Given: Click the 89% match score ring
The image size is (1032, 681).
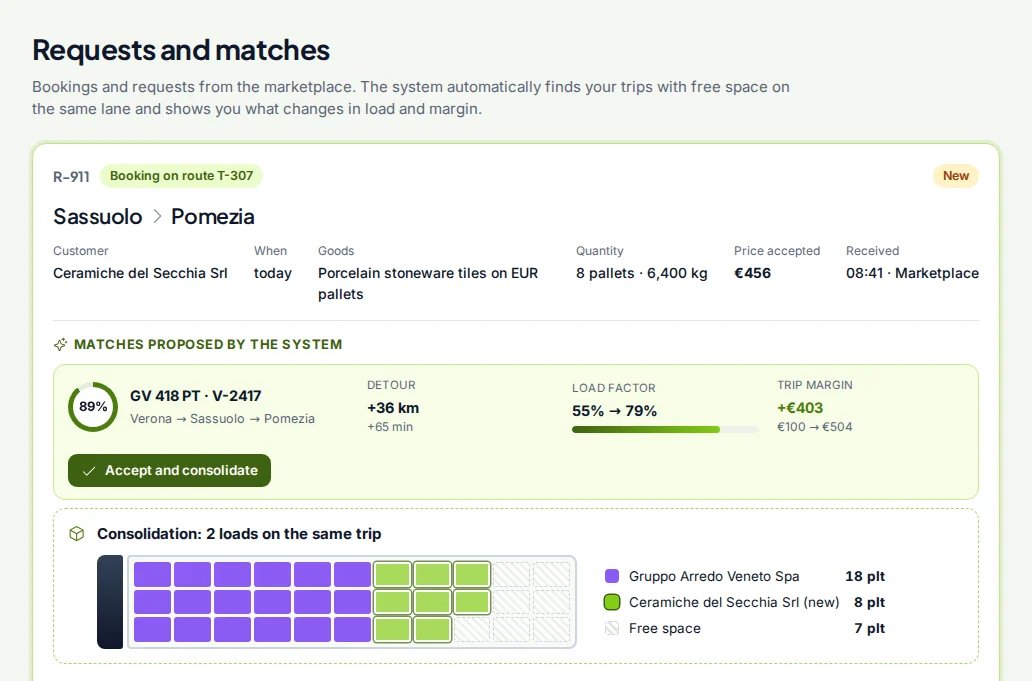Looking at the screenshot, I should (x=93, y=407).
